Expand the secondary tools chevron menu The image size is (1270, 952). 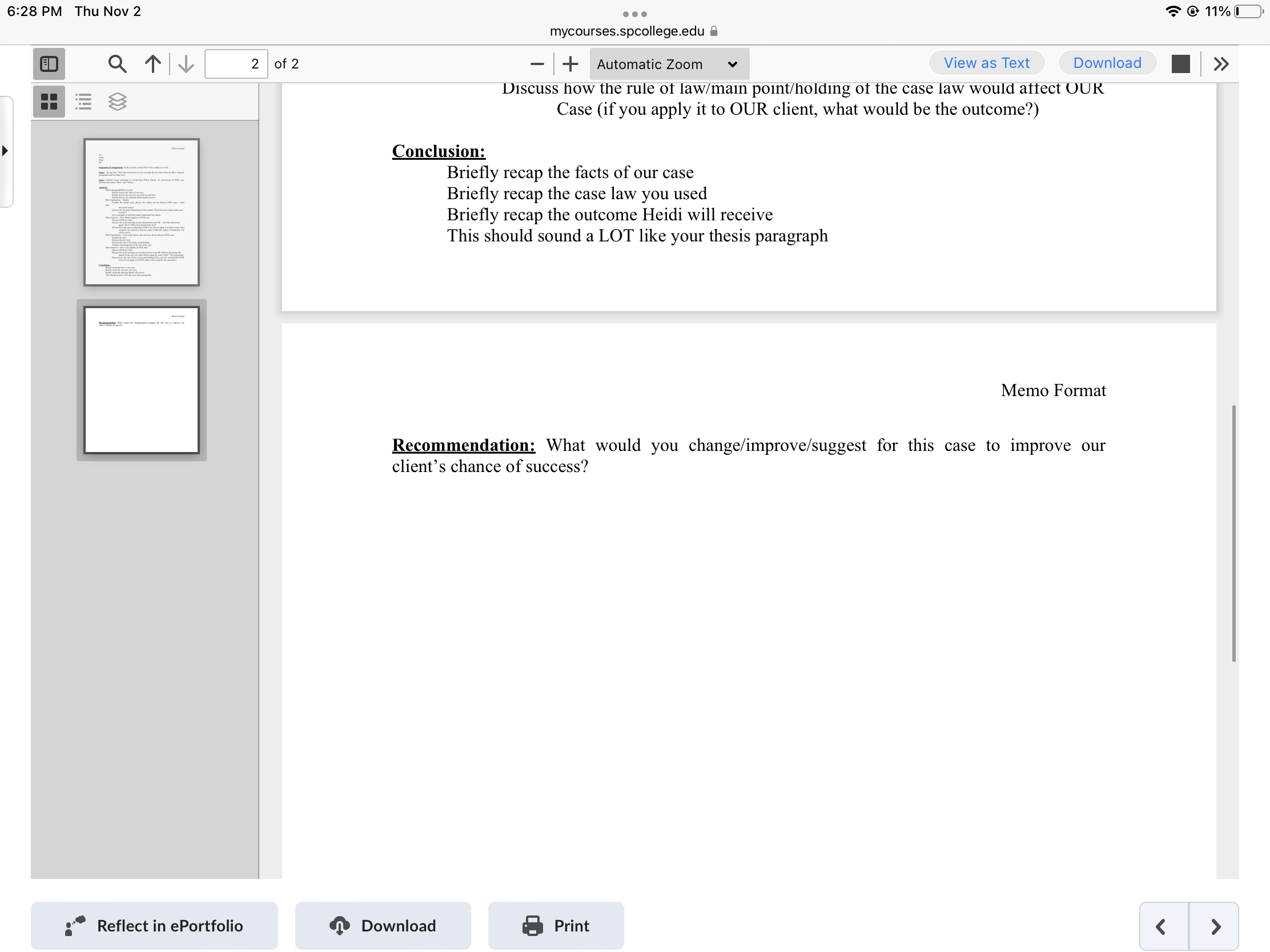[1221, 64]
